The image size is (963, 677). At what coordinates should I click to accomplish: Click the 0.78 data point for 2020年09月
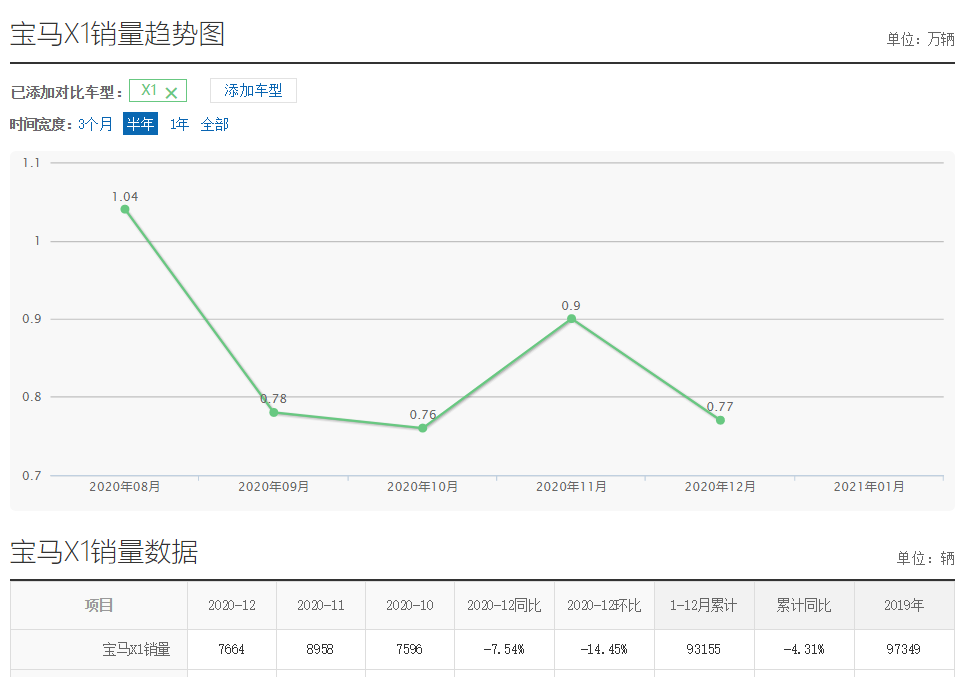pyautogui.click(x=274, y=412)
